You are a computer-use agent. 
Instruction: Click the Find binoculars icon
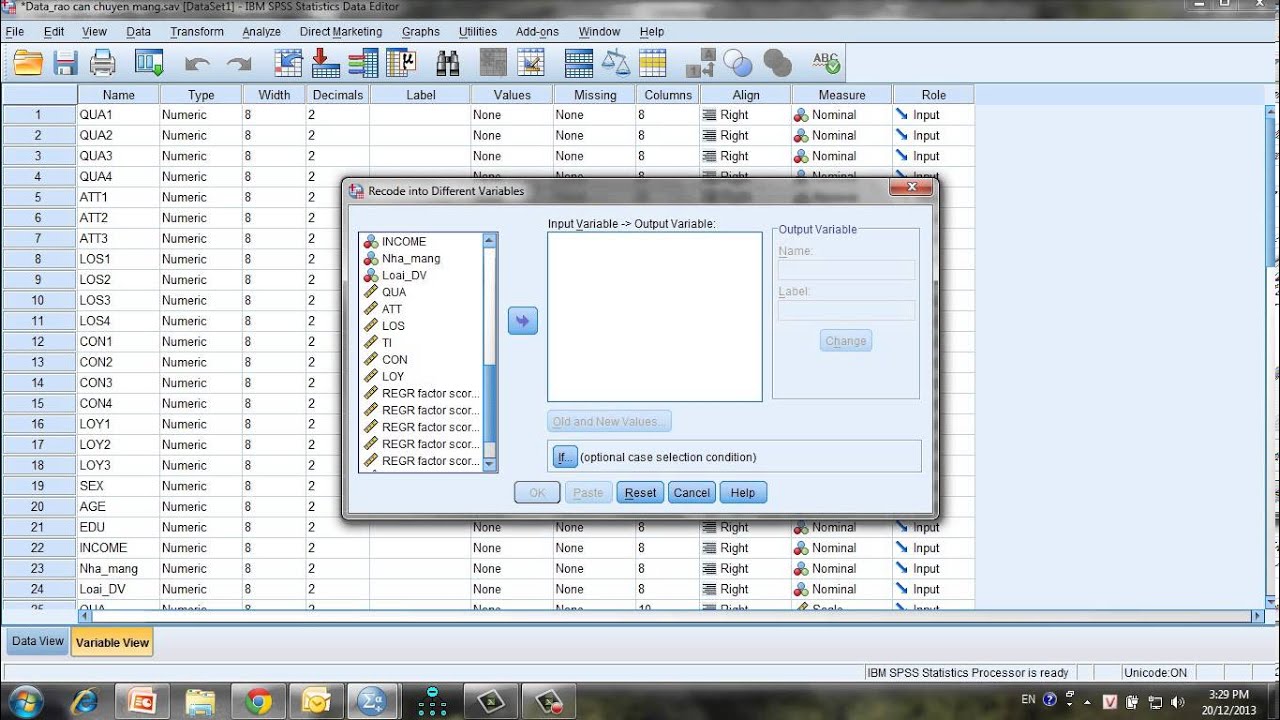coord(448,63)
